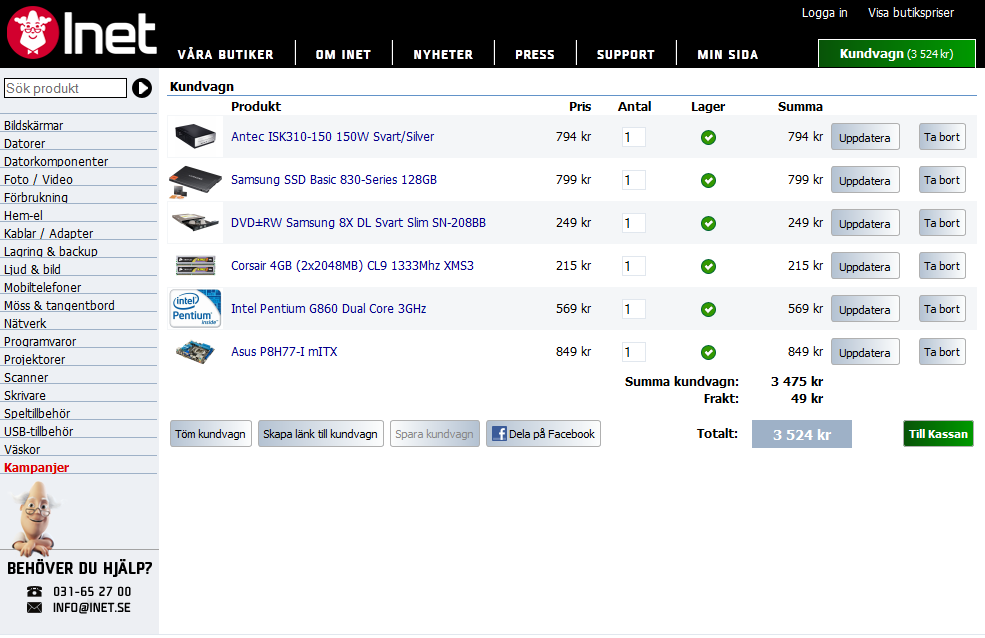Screen dimensions: 985x638
Task: Click the Intel Pentium product image
Action: pos(195,308)
